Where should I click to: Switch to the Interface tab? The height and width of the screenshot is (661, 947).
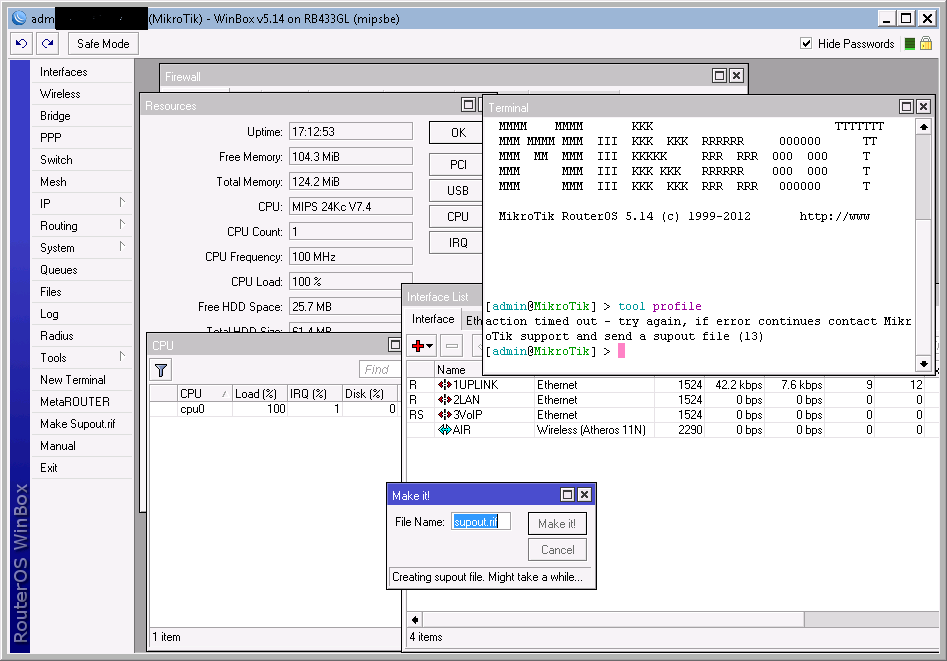pyautogui.click(x=433, y=320)
